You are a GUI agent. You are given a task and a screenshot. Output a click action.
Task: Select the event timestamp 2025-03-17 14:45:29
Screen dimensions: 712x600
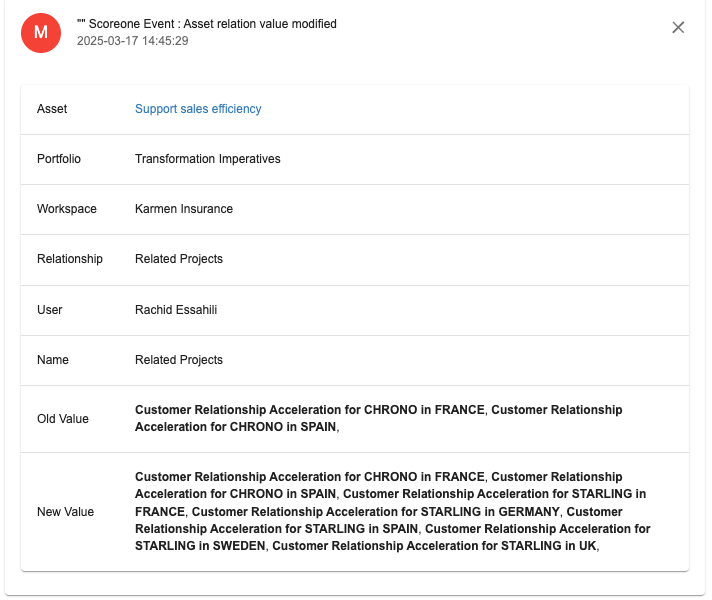click(133, 41)
